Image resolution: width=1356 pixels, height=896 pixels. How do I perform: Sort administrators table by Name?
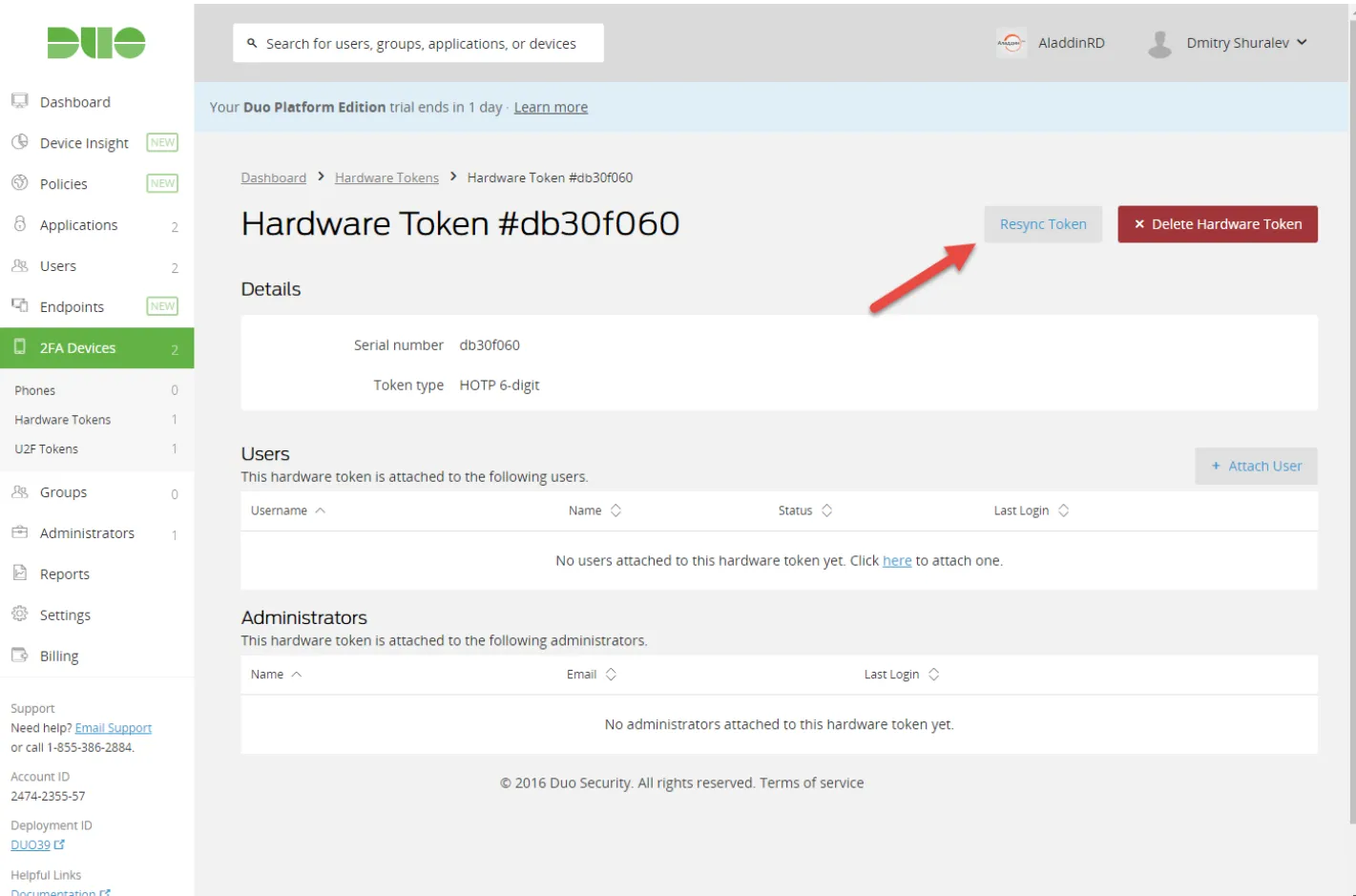[276, 675]
